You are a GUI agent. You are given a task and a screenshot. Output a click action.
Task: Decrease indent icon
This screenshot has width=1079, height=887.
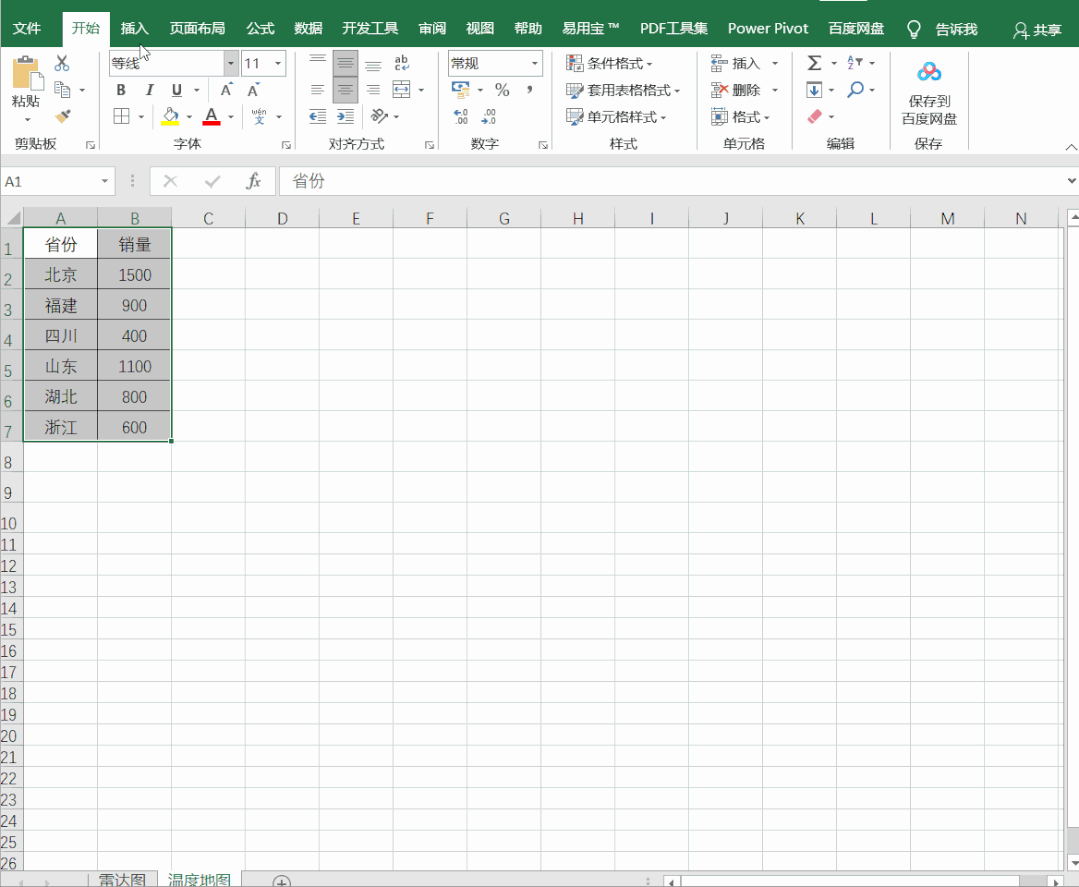317,116
